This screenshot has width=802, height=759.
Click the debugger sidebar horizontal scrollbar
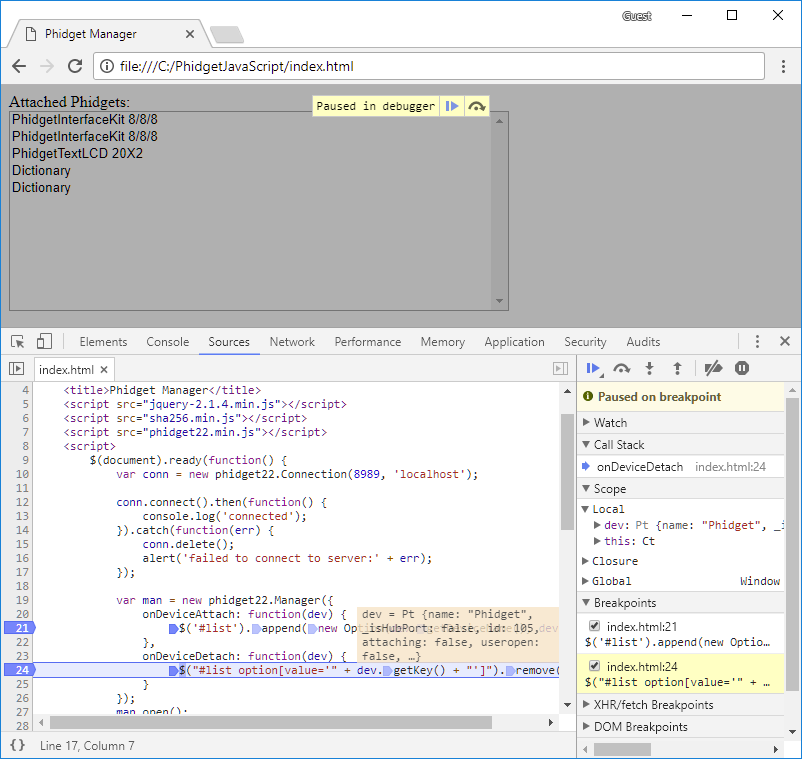pyautogui.click(x=622, y=749)
